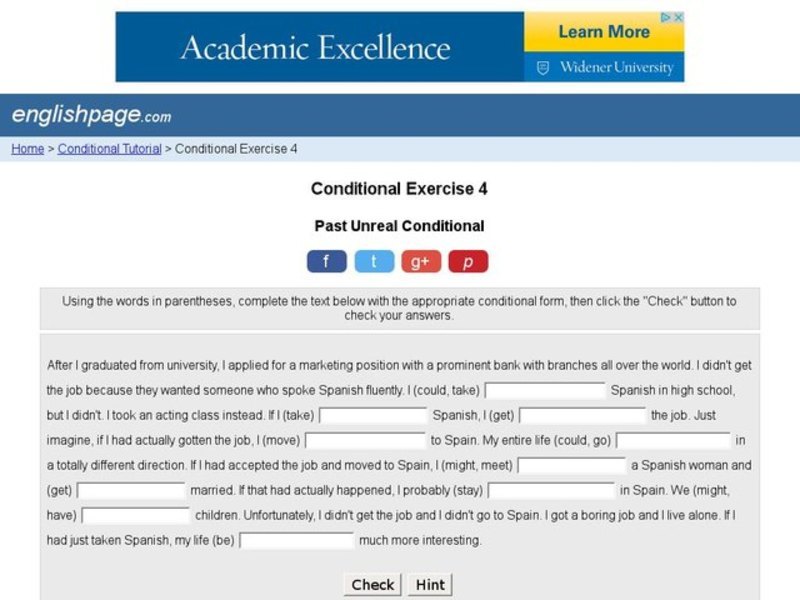Pin the exercise to Pinterest
Image resolution: width=800 pixels, height=600 pixels.
tap(469, 260)
